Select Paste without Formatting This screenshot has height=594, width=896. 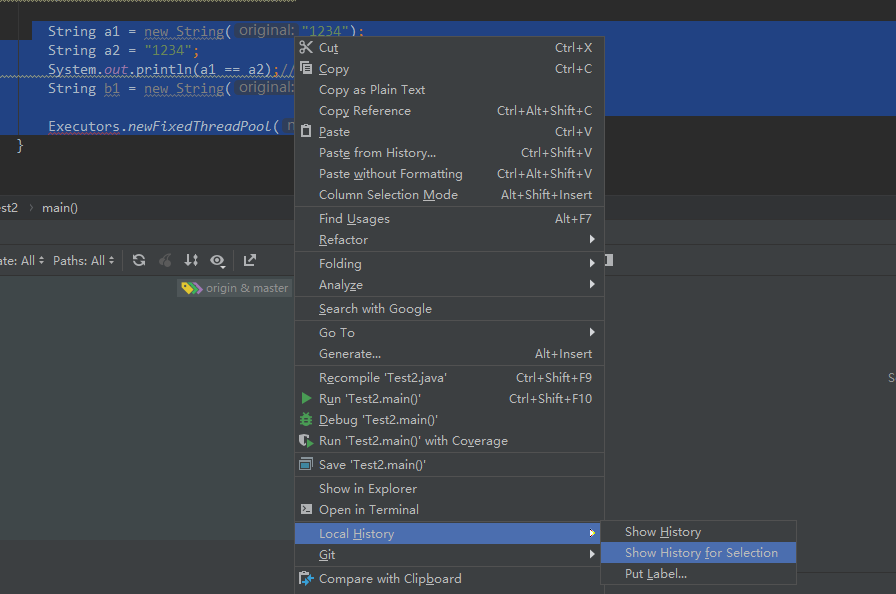coord(449,174)
